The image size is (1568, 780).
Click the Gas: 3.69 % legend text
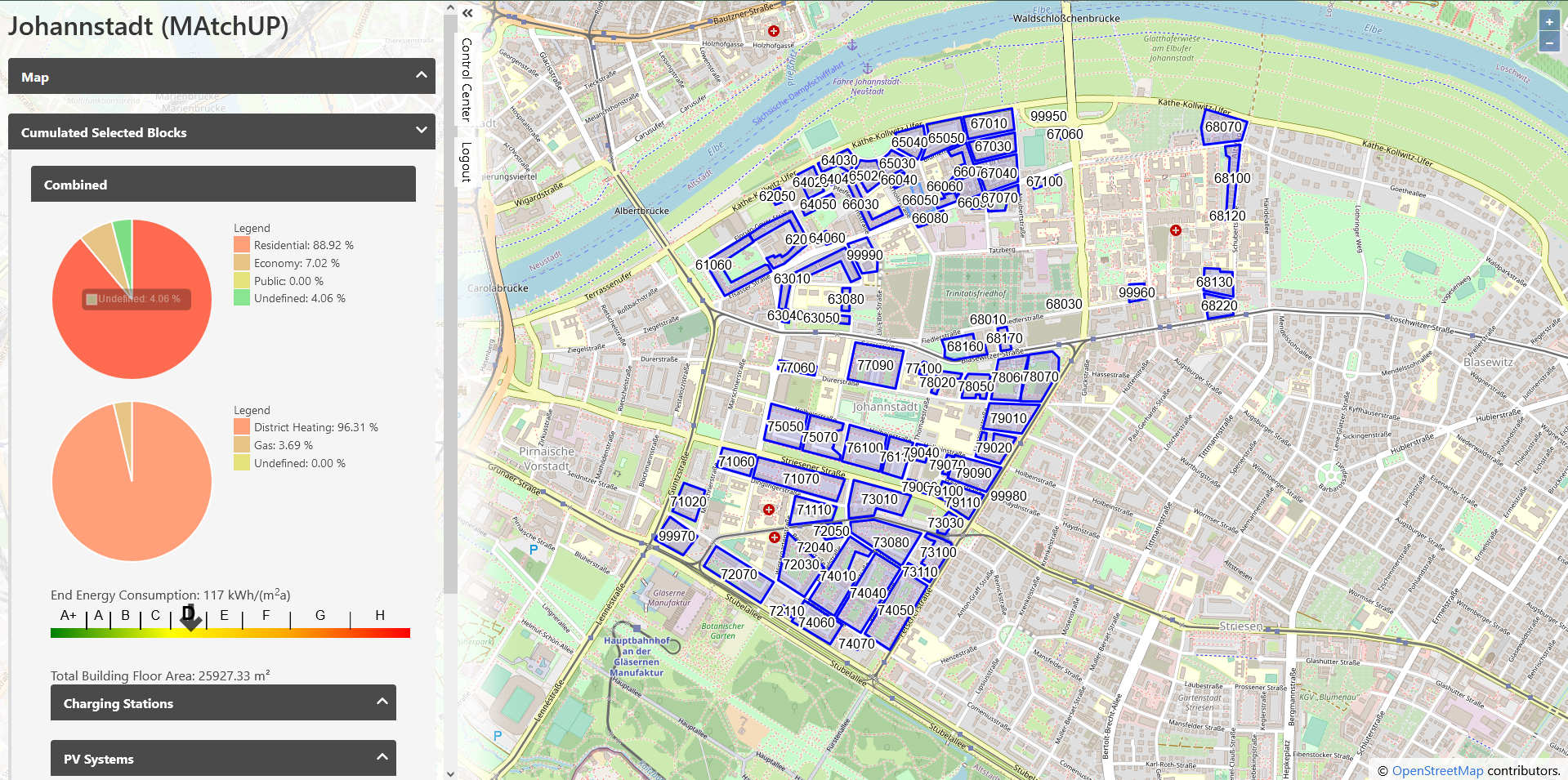click(x=284, y=445)
